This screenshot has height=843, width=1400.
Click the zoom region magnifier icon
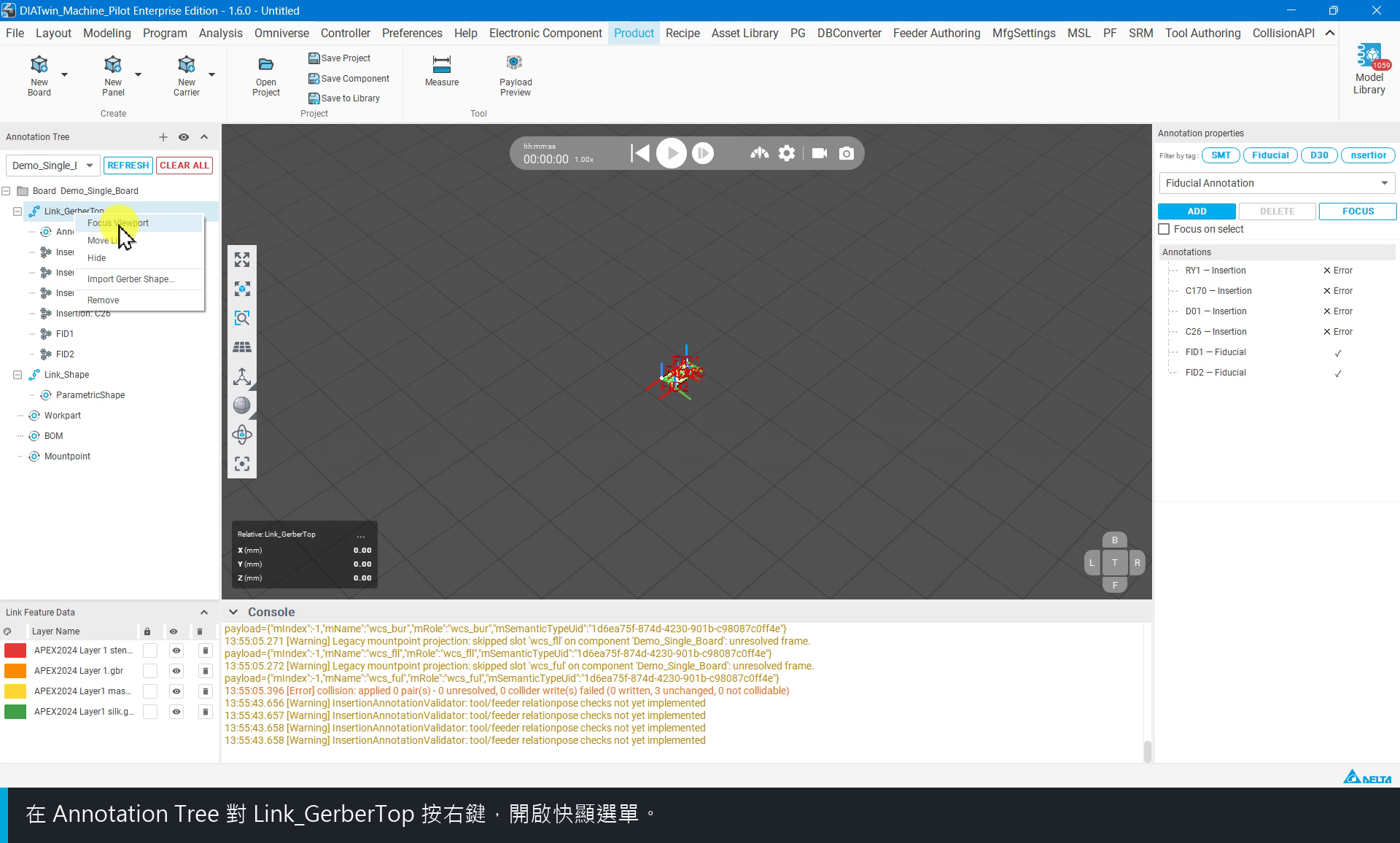click(x=242, y=318)
